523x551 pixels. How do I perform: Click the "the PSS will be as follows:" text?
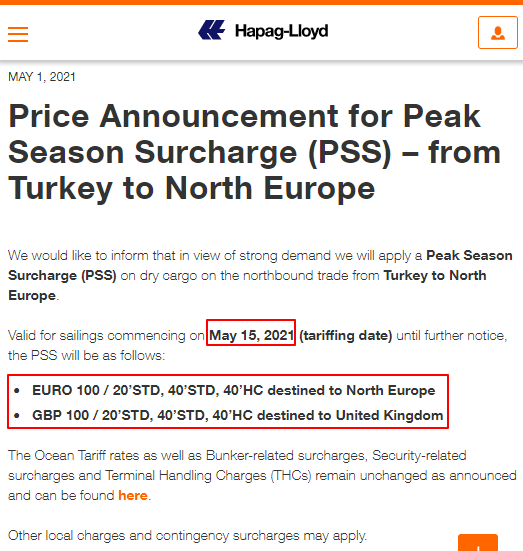point(86,356)
